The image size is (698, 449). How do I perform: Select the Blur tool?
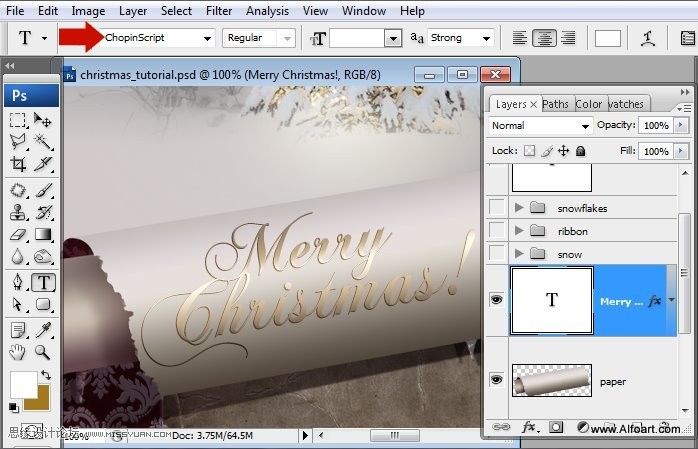pyautogui.click(x=18, y=256)
